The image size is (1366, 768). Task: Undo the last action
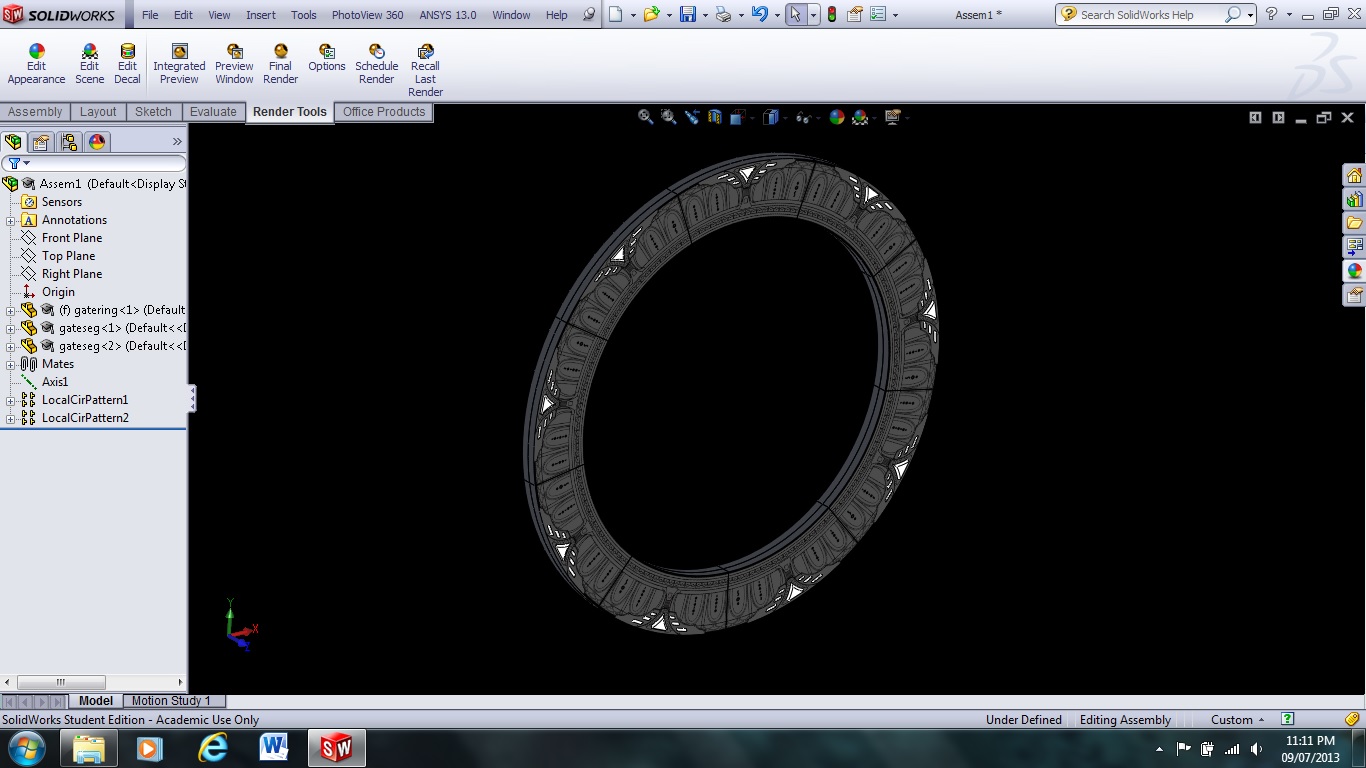(x=760, y=14)
